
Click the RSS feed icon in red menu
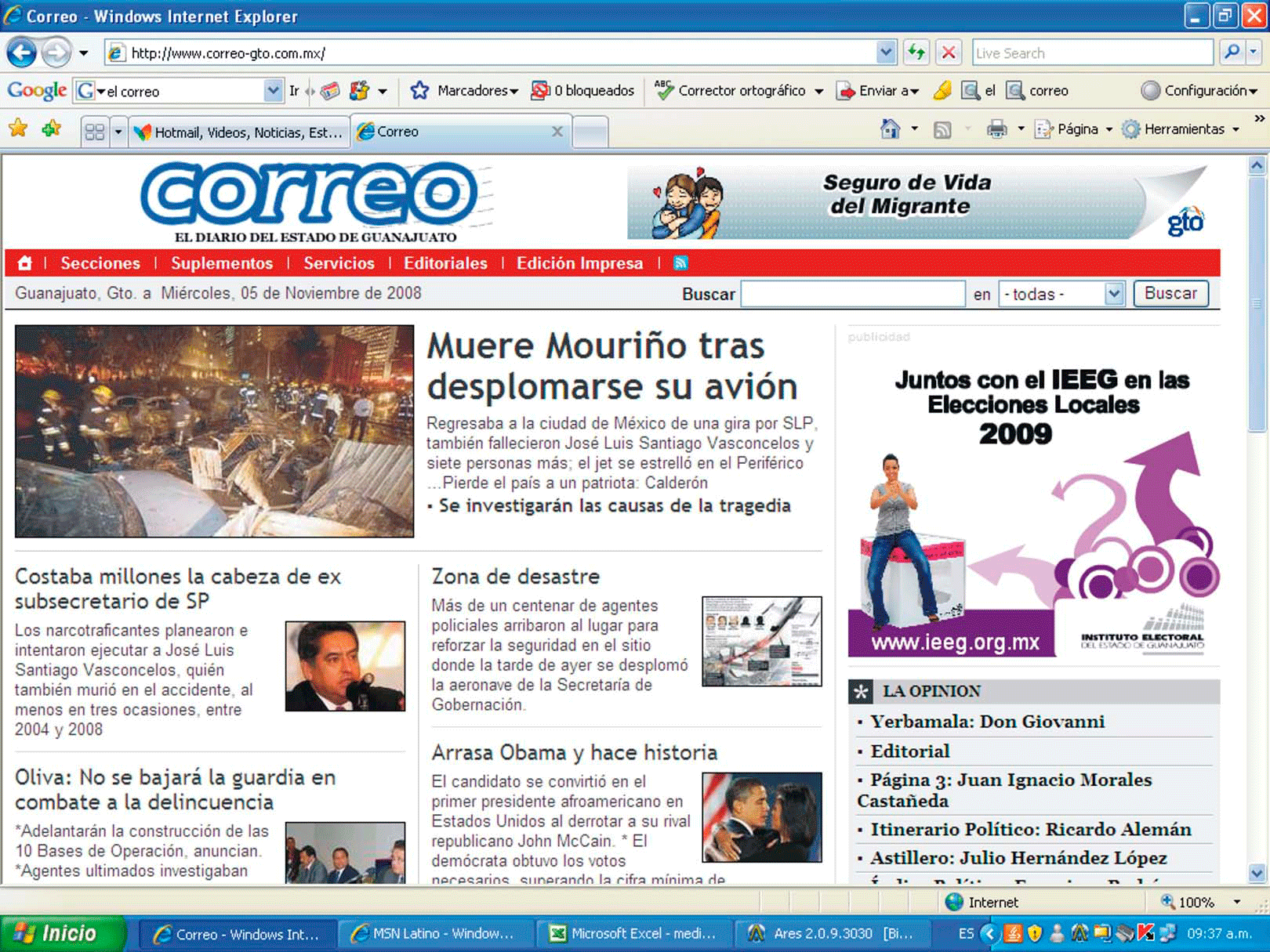[680, 263]
